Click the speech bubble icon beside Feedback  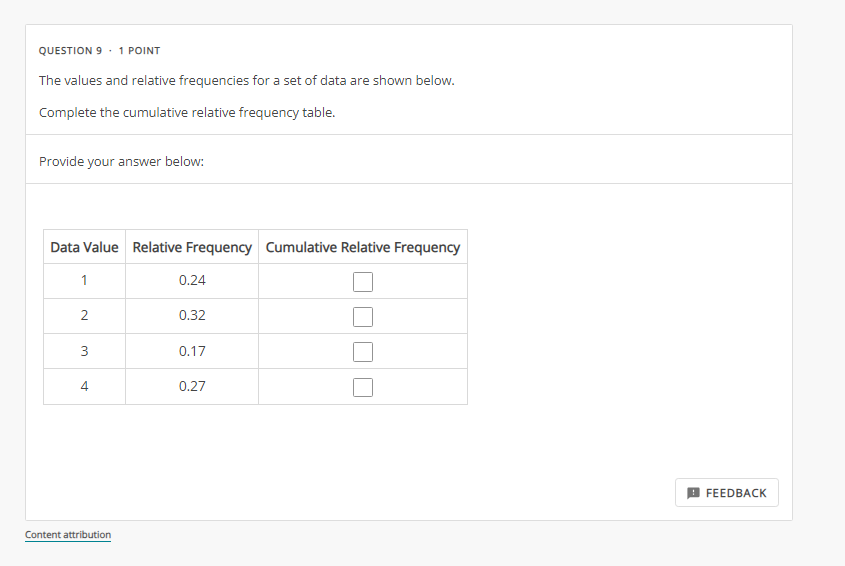pos(694,493)
